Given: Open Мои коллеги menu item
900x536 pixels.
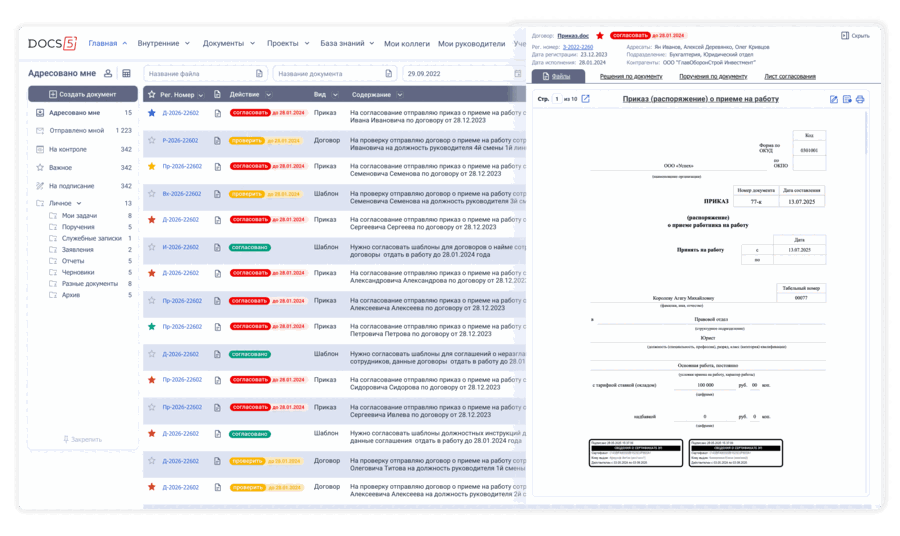Looking at the screenshot, I should point(406,44).
